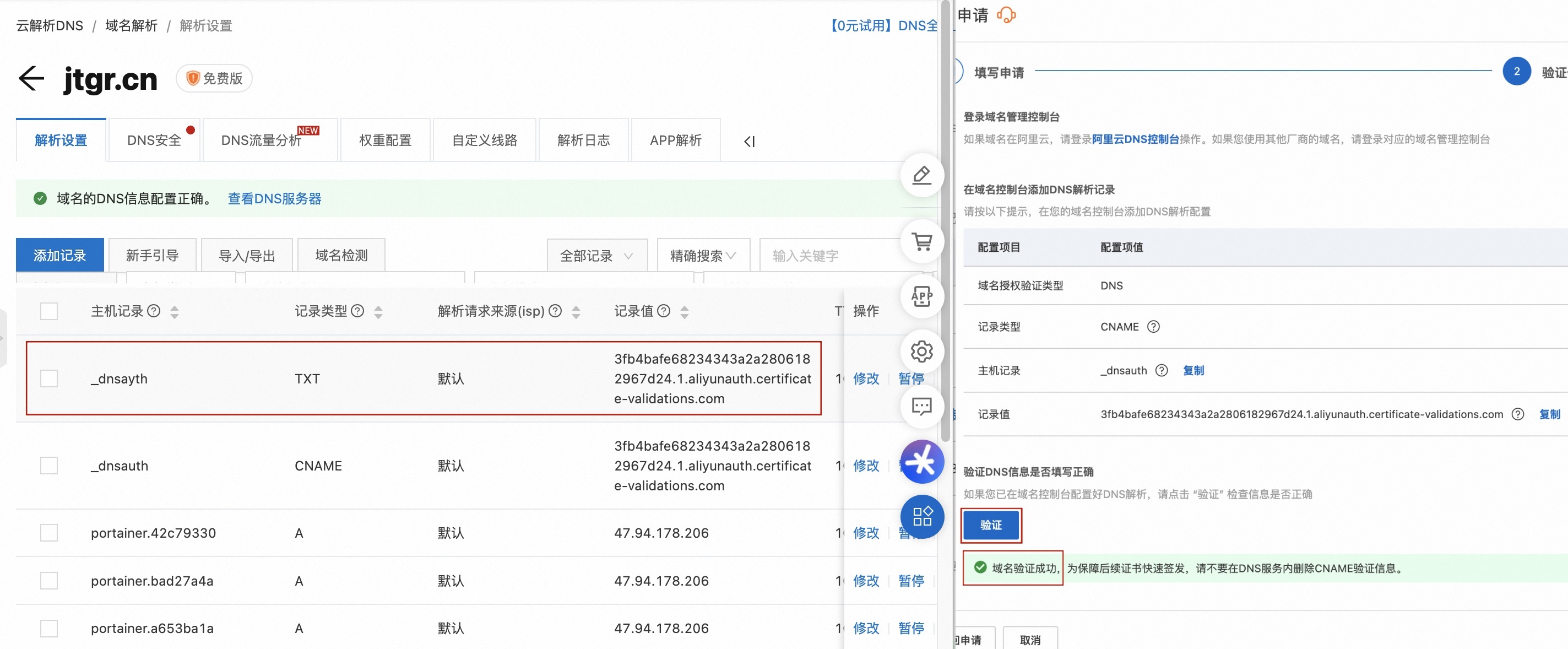Check the portainer.a653ba1a record row
Viewport: 1568px width, 649px height.
point(48,628)
